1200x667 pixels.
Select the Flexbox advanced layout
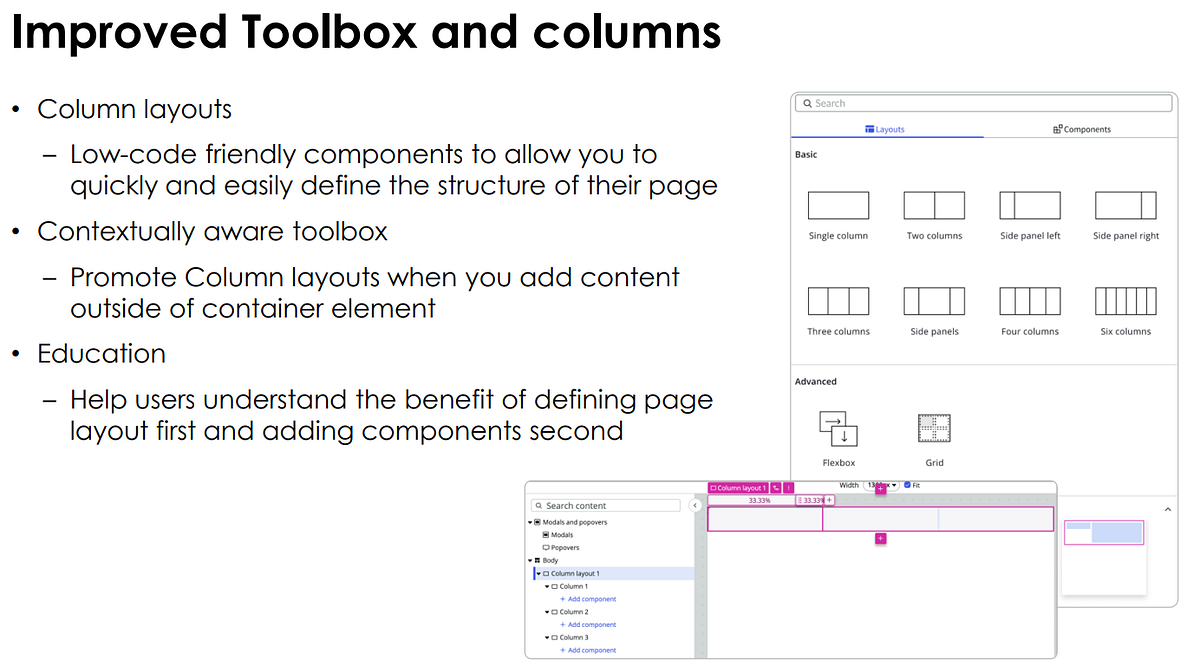(x=838, y=429)
